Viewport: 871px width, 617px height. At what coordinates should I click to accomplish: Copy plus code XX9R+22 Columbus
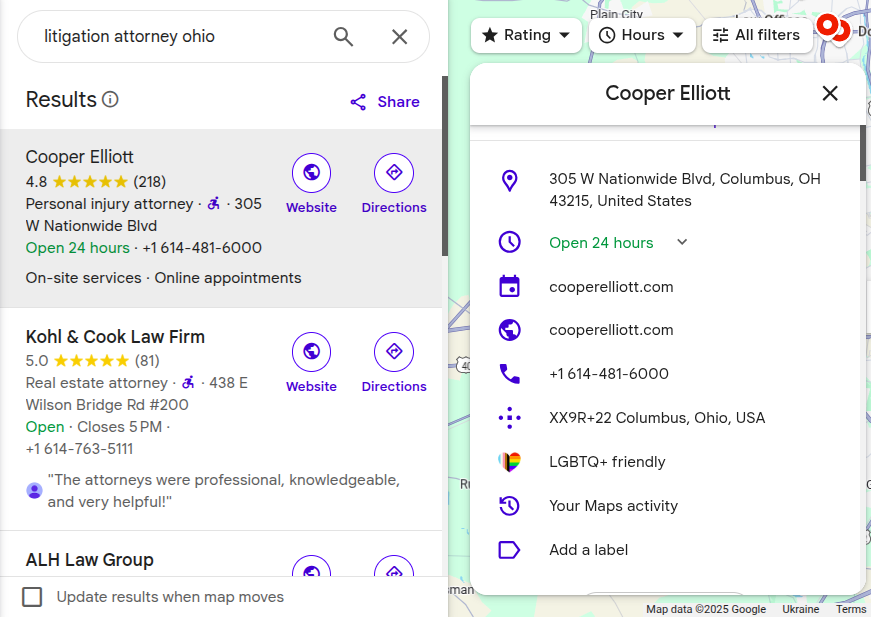point(657,418)
